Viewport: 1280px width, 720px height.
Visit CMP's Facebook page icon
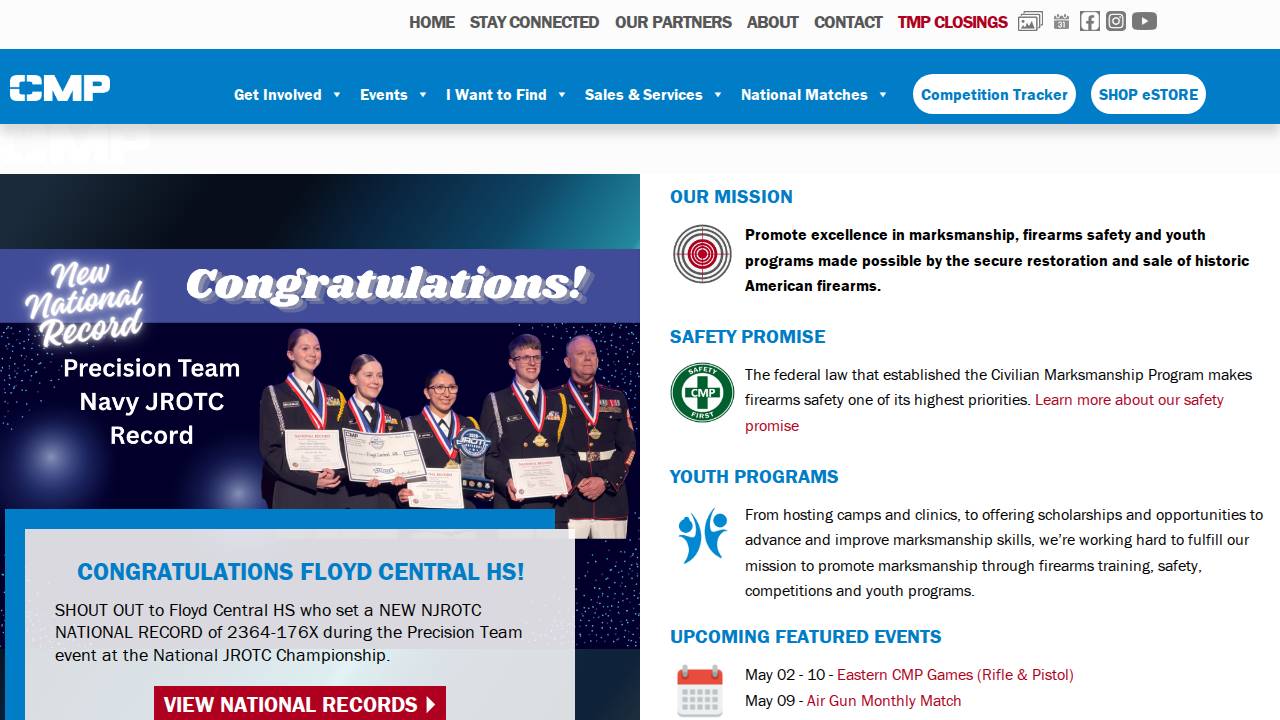pyautogui.click(x=1089, y=20)
